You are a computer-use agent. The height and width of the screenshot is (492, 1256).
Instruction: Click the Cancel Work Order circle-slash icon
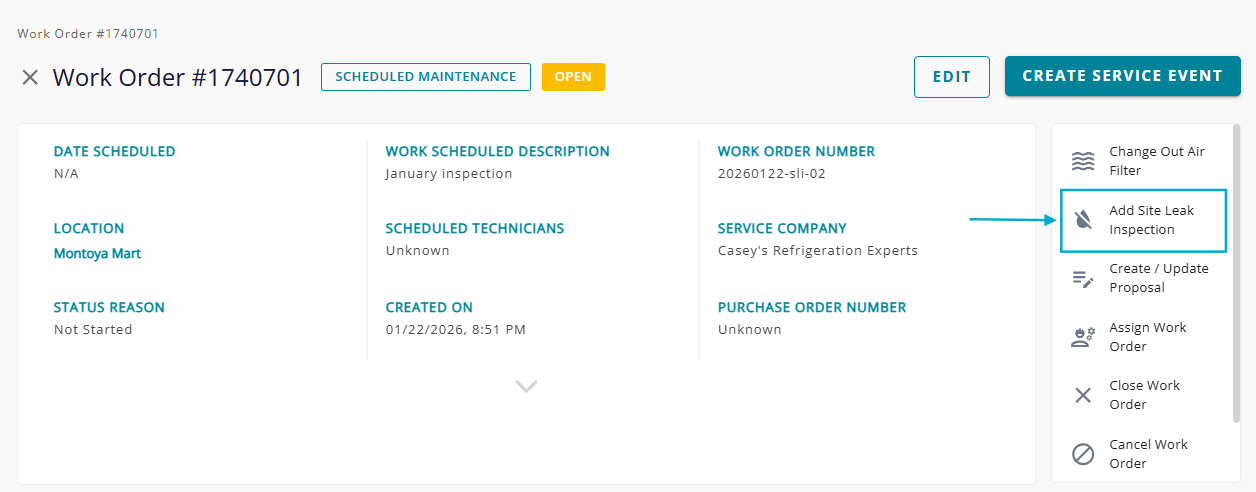coord(1083,454)
